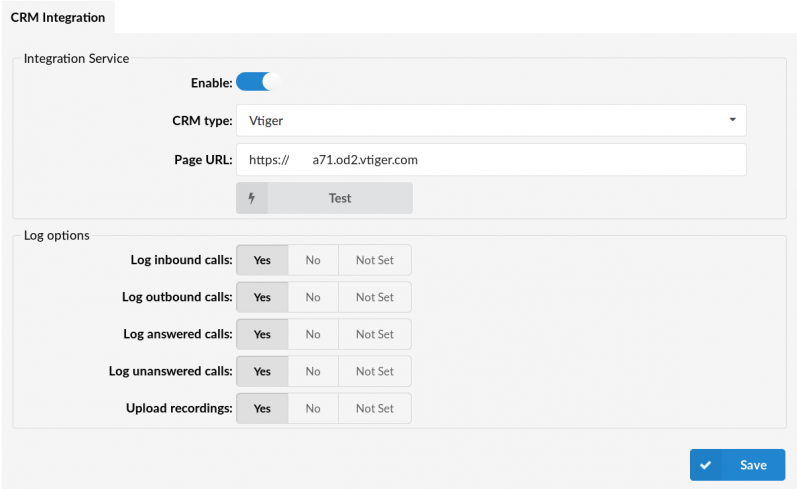The width and height of the screenshot is (797, 489).
Task: Click the checkmark icon on Save button
Action: click(706, 465)
